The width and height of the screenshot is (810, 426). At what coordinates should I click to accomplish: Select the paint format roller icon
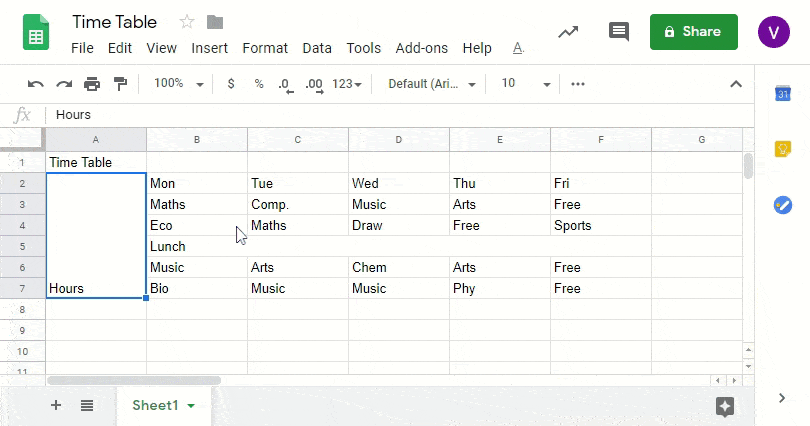pos(120,84)
